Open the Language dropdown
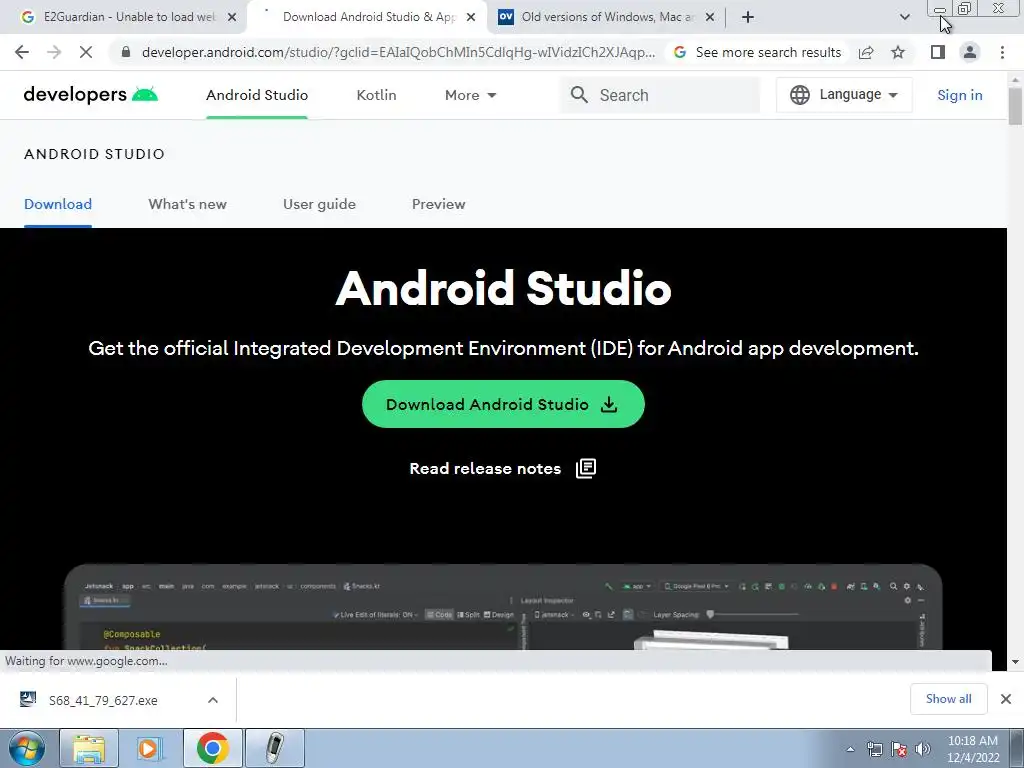This screenshot has height=768, width=1024. [x=844, y=95]
